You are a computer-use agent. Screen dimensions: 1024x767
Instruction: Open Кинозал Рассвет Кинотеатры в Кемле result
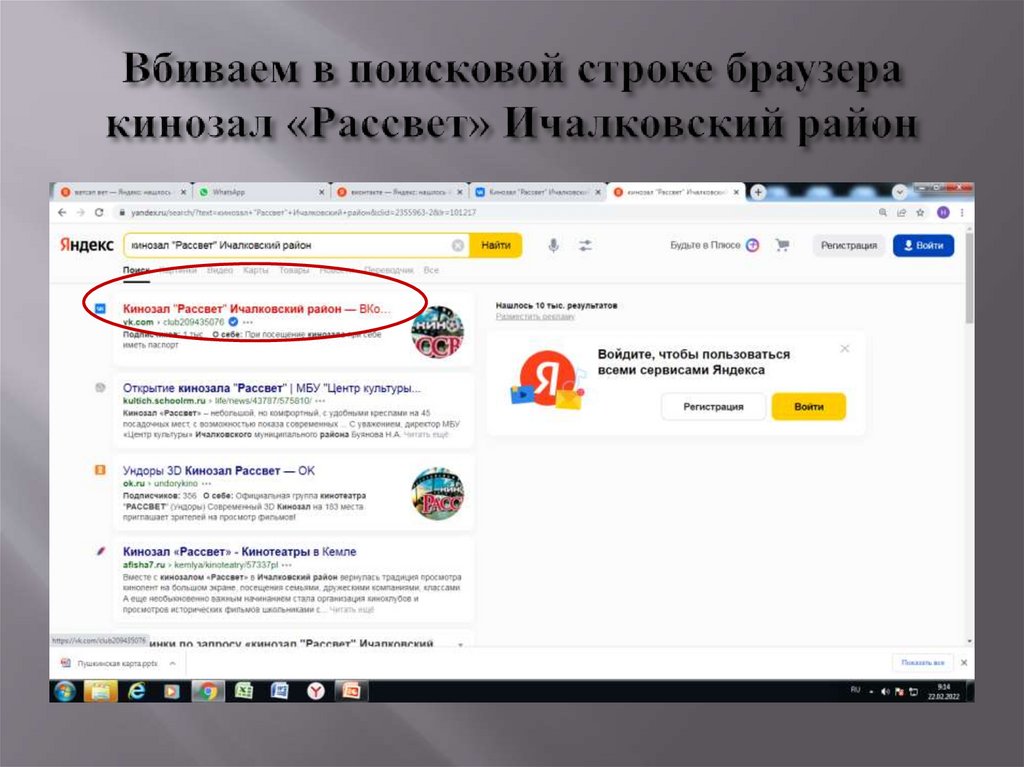[240, 551]
